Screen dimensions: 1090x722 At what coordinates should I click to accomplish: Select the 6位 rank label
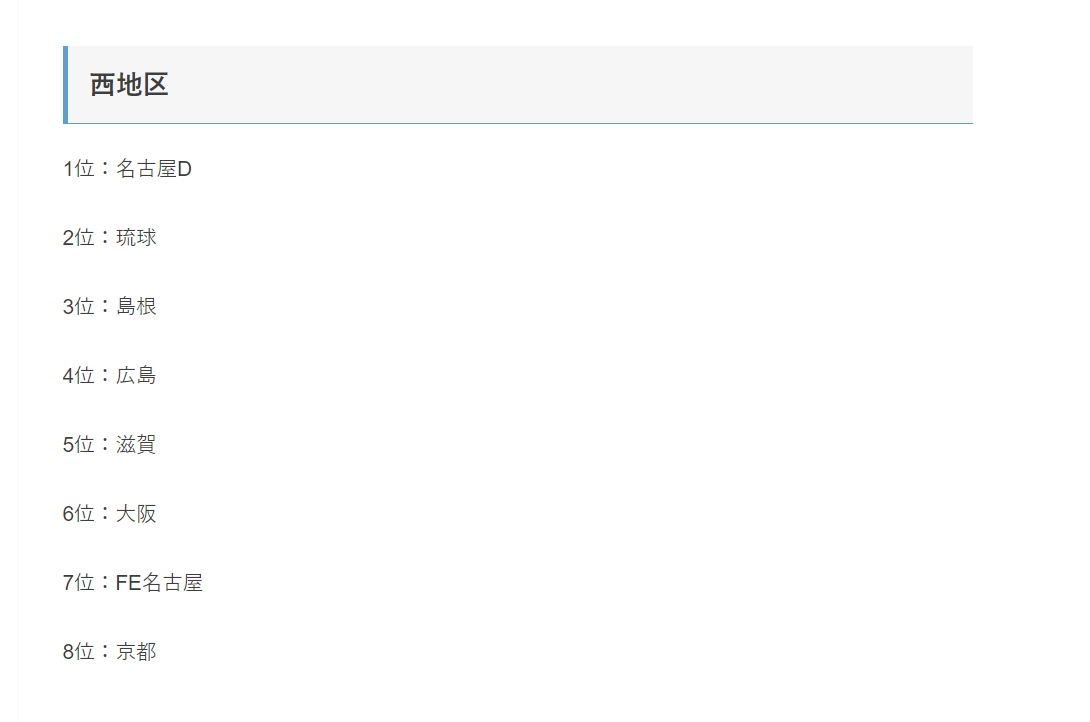79,514
